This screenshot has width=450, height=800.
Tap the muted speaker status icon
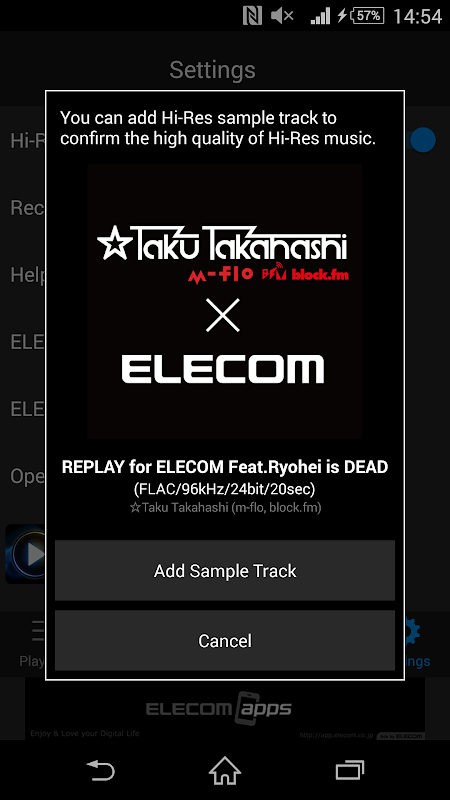(282, 16)
